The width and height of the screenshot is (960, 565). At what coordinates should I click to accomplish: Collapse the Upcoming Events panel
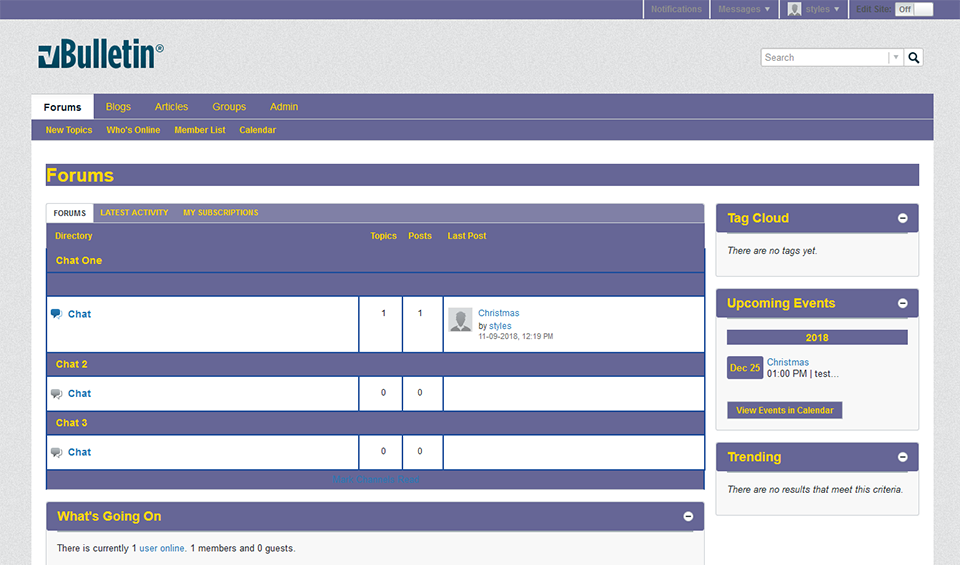click(x=902, y=304)
